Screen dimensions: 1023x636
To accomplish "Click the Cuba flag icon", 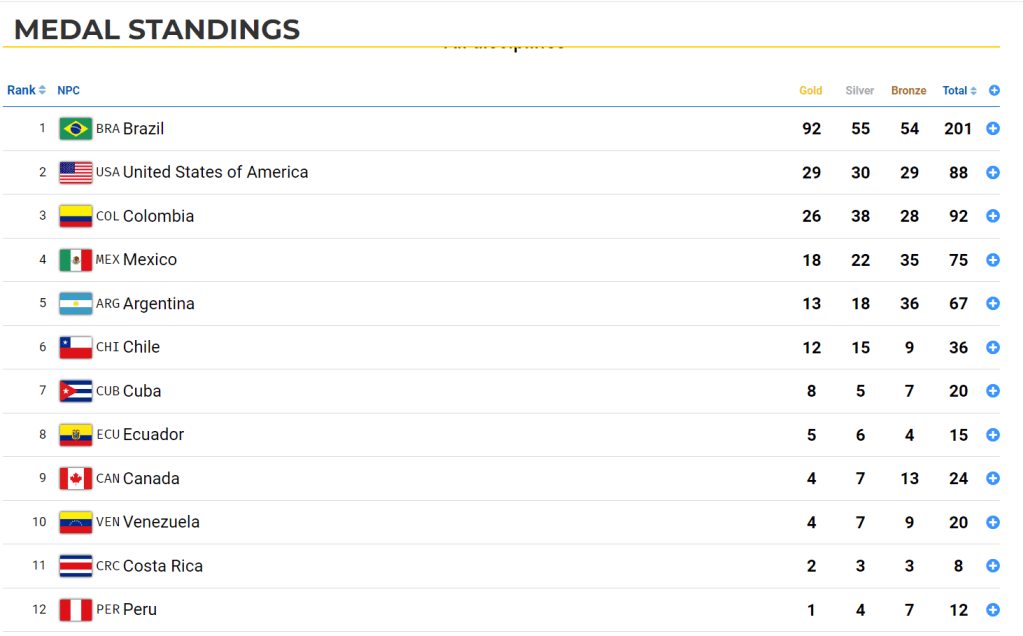I will click(76, 391).
